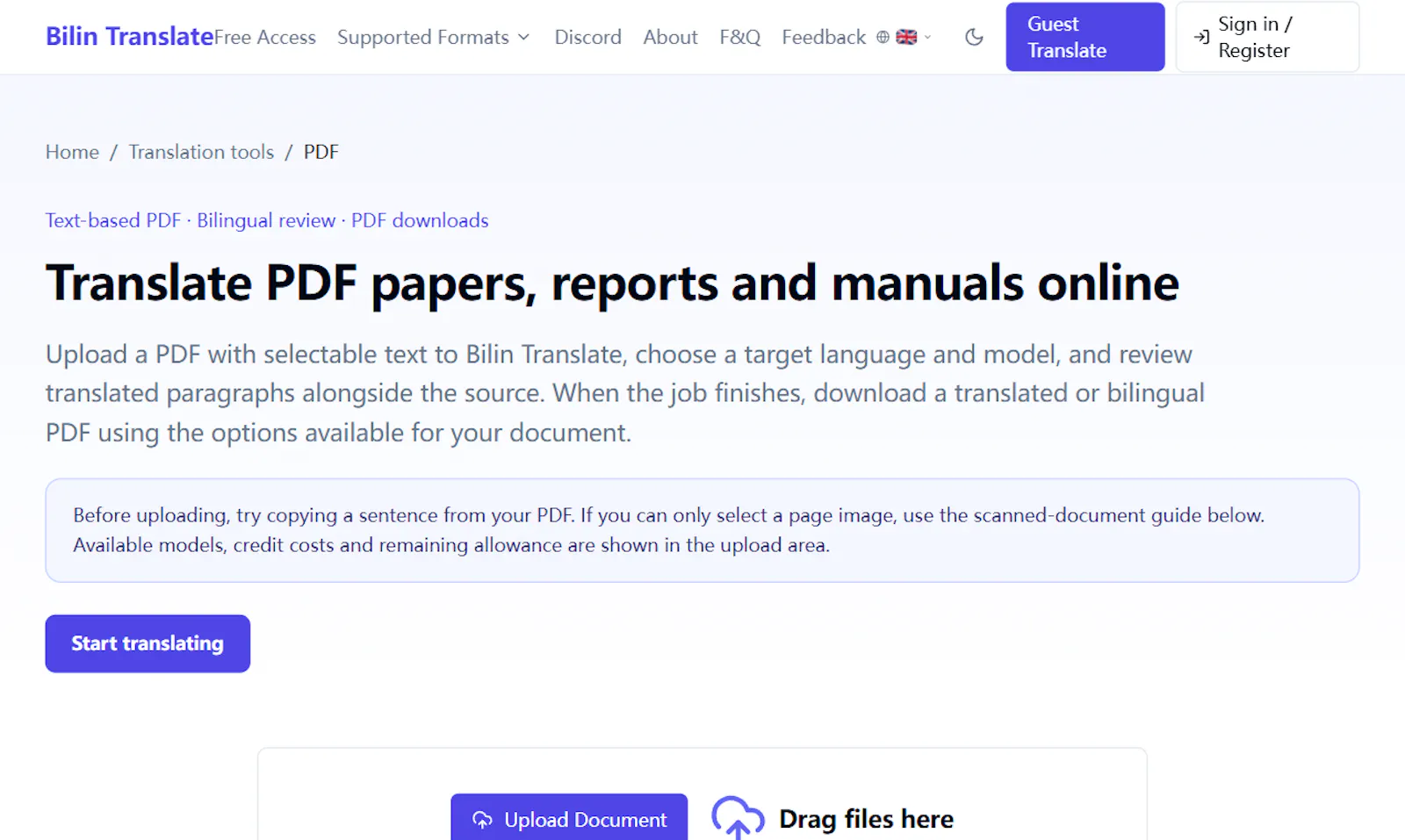Click the PDF breadcrumb item
The height and width of the screenshot is (840, 1405).
pyautogui.click(x=321, y=152)
